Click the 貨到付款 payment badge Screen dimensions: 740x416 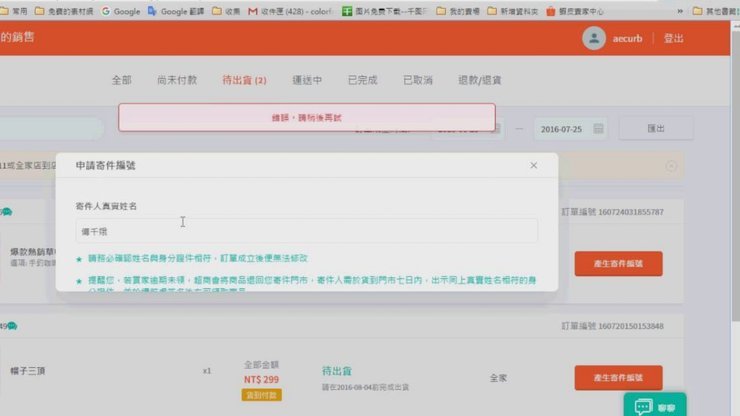(261, 395)
